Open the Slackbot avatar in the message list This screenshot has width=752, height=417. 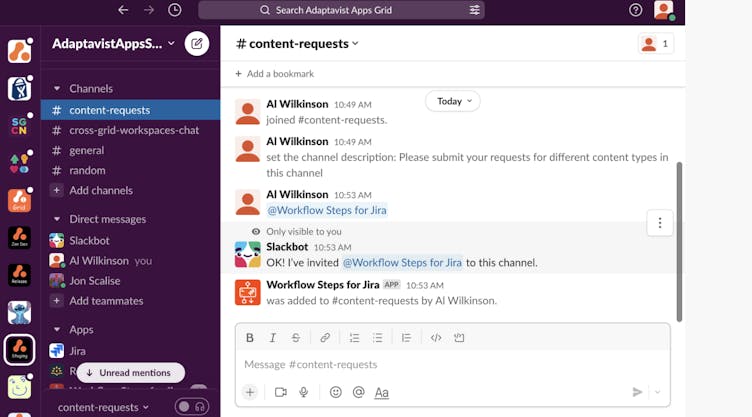tap(247, 254)
